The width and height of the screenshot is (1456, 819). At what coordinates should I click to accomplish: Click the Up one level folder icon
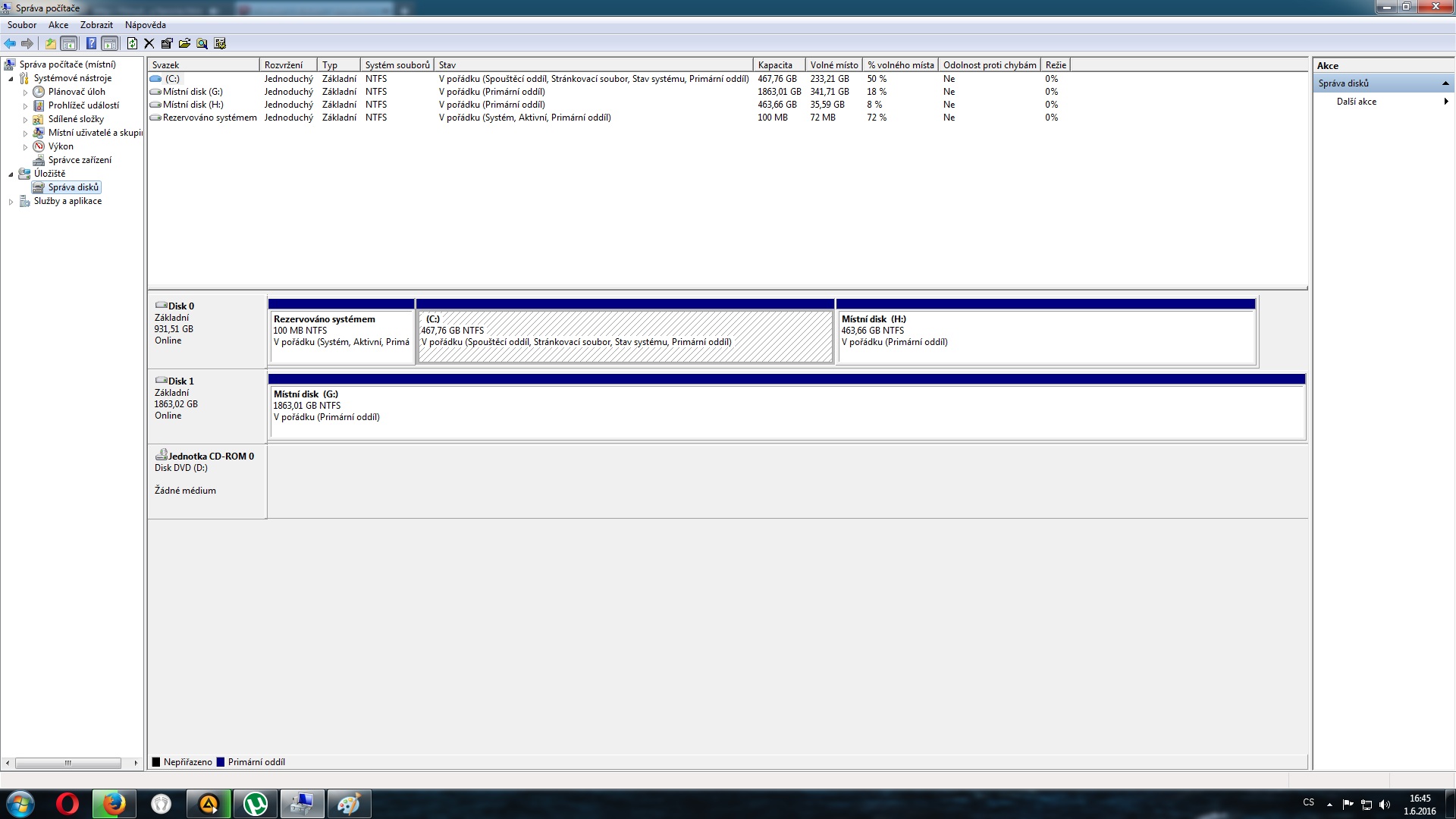51,44
